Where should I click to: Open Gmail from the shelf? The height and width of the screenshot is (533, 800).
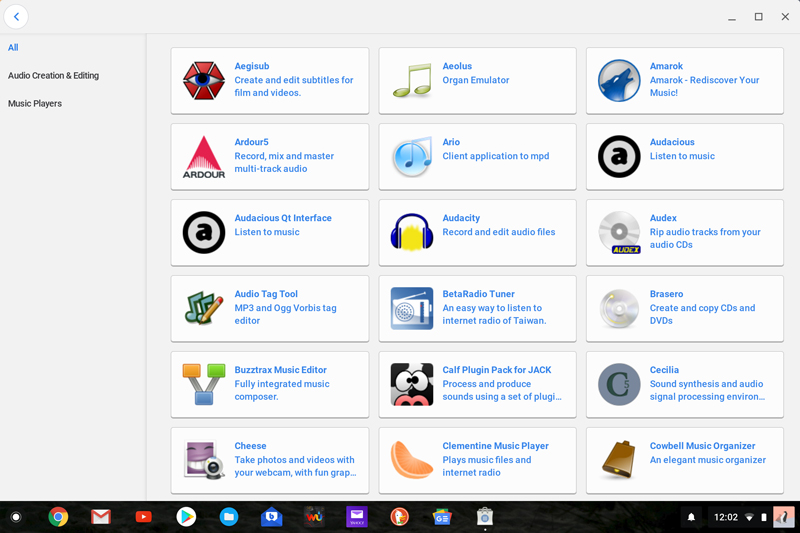click(x=101, y=517)
